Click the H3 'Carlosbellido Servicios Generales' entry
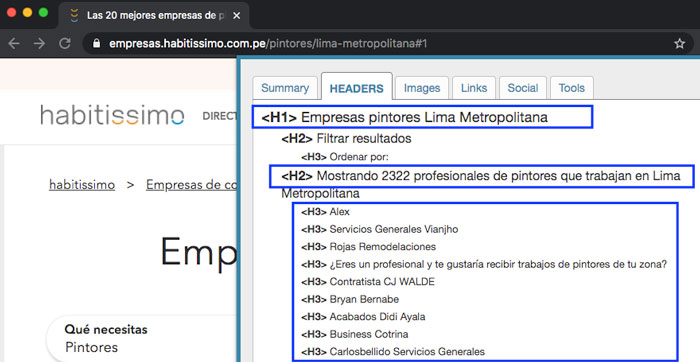Screen dimensions: 700x362 coord(393,351)
